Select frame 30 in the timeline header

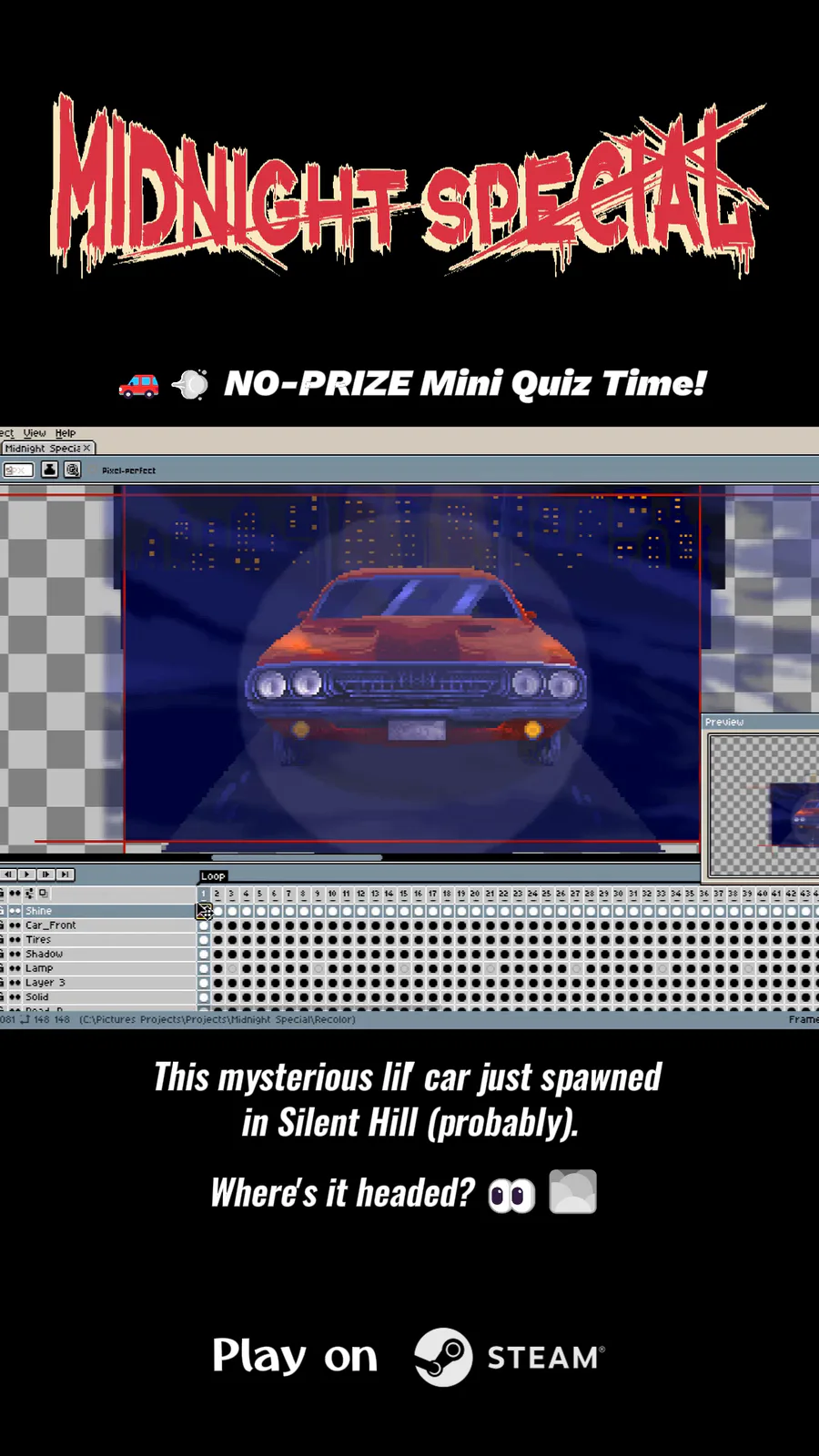619,895
